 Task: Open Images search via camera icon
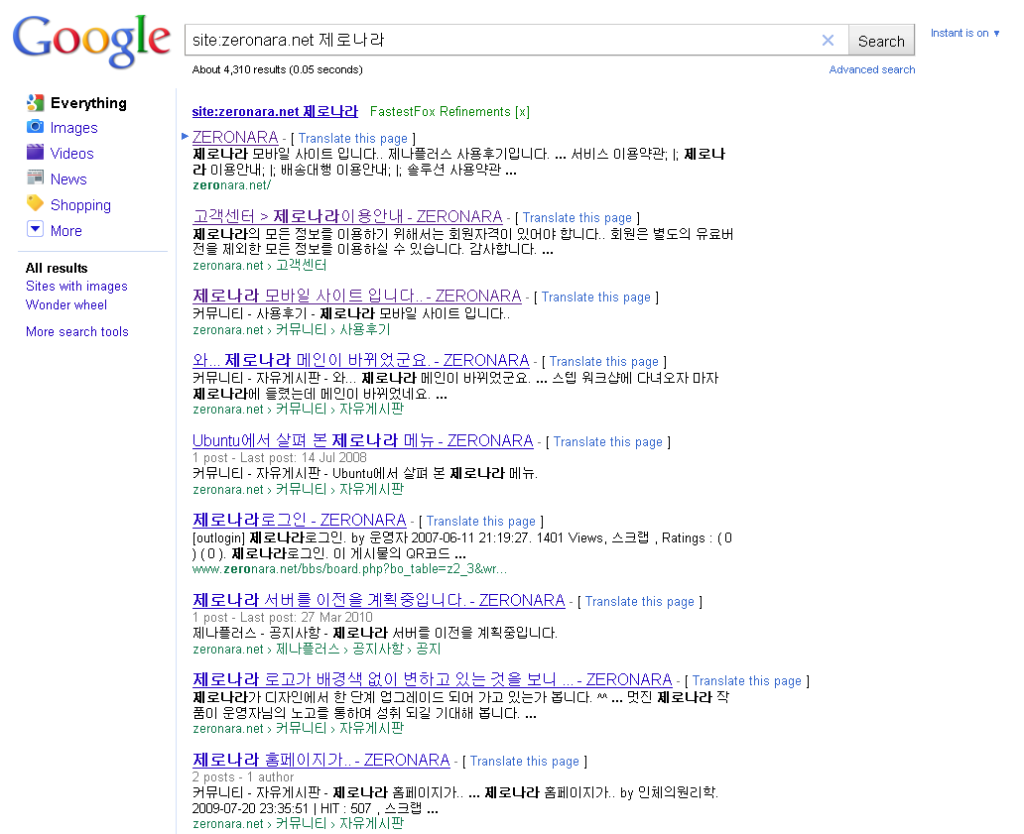(35, 127)
